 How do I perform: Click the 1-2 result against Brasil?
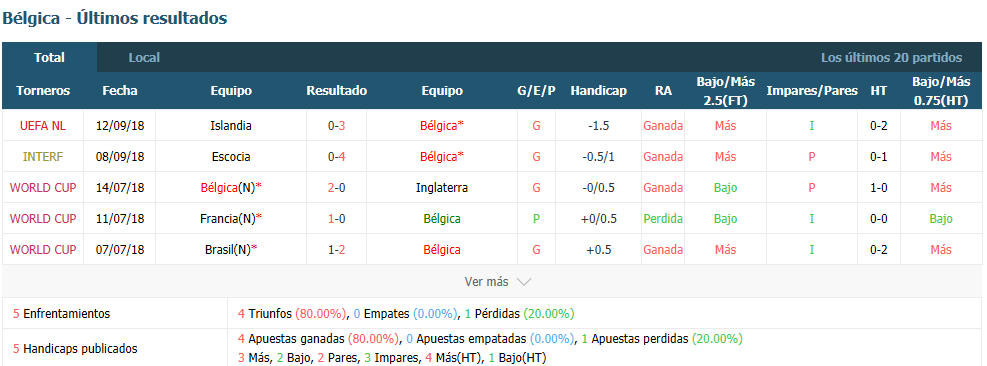click(x=337, y=249)
